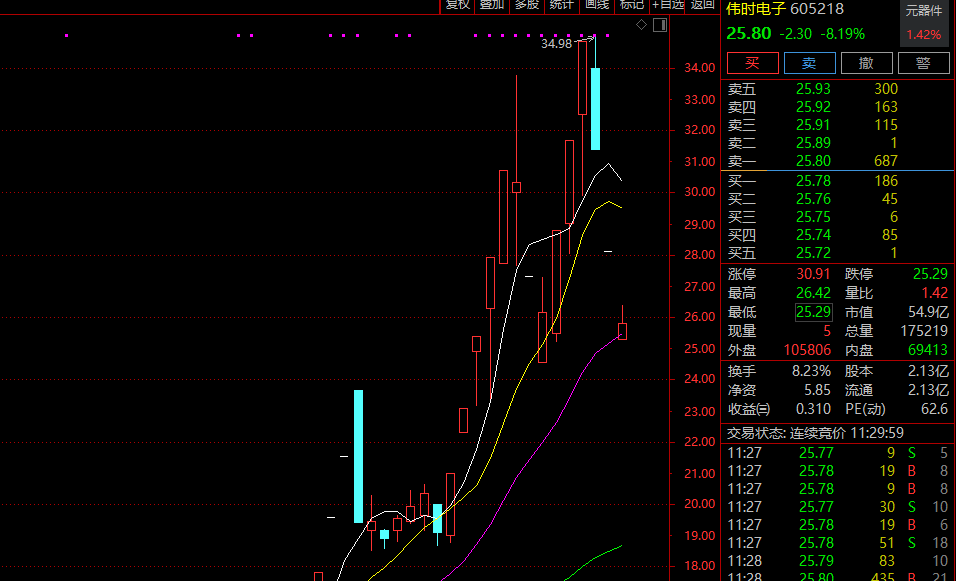Image resolution: width=956 pixels, height=581 pixels.
Task: Select the 卖二 25.89 order row
Action: [x=838, y=143]
